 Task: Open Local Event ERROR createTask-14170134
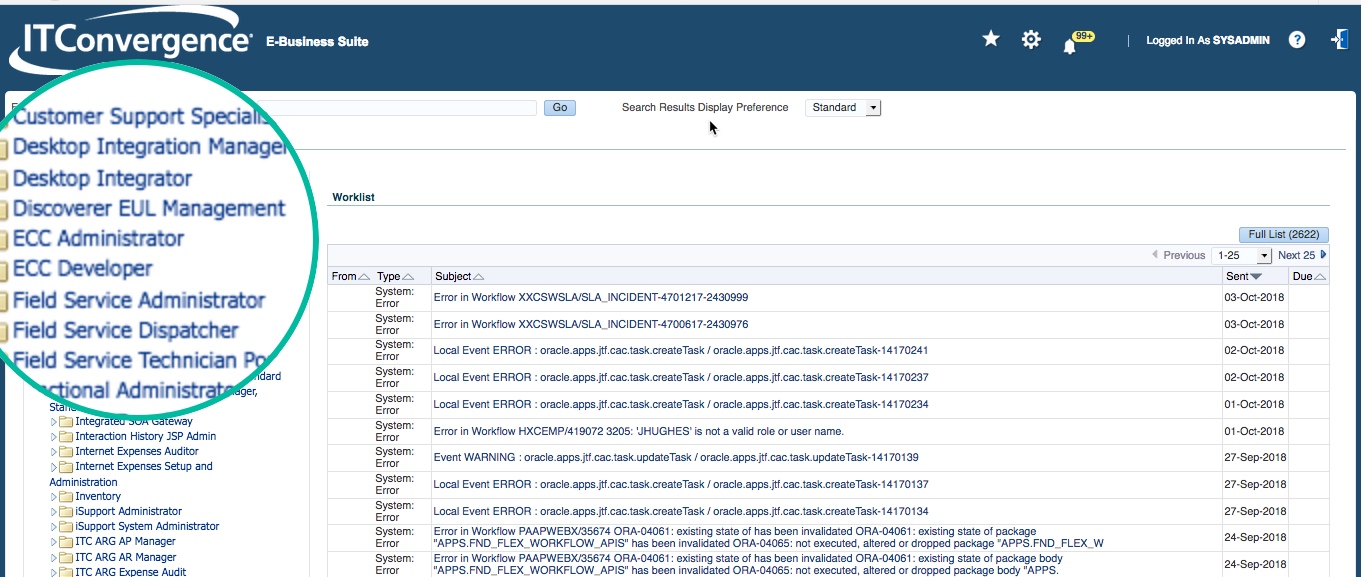[681, 512]
